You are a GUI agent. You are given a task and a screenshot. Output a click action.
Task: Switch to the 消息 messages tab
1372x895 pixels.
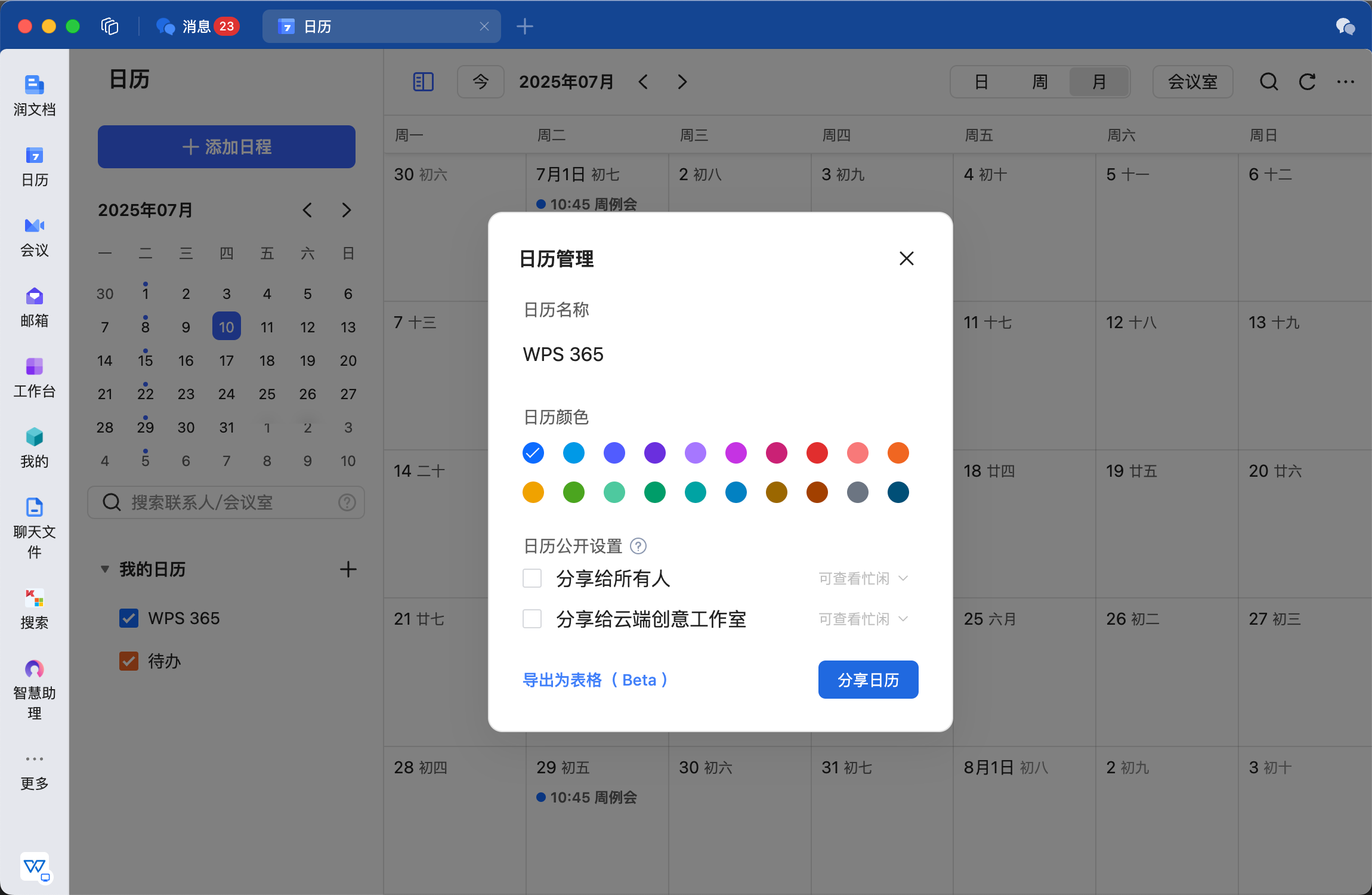(x=197, y=26)
